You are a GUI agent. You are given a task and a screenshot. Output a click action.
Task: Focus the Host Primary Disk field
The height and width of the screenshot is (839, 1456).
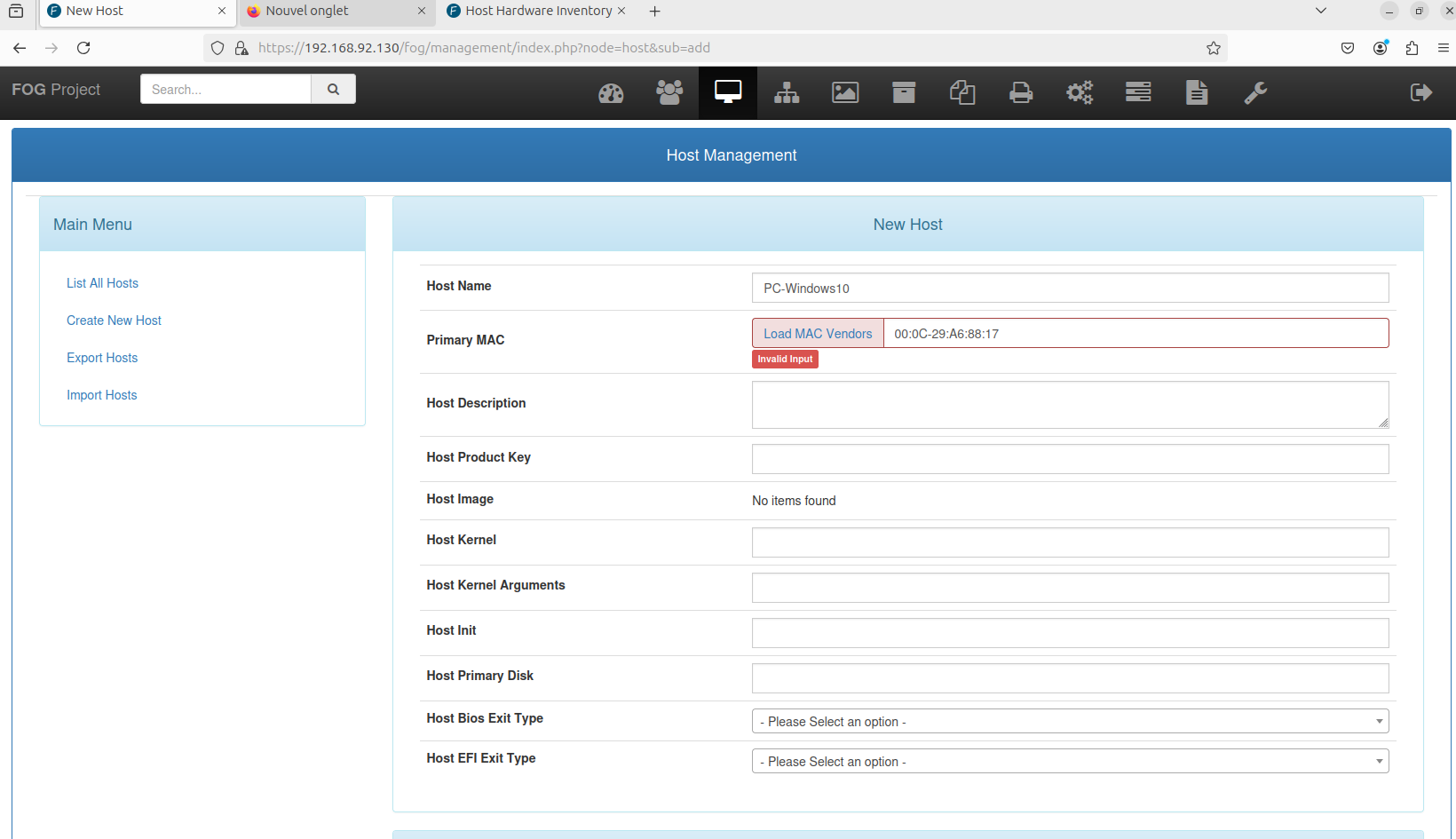coord(1070,678)
